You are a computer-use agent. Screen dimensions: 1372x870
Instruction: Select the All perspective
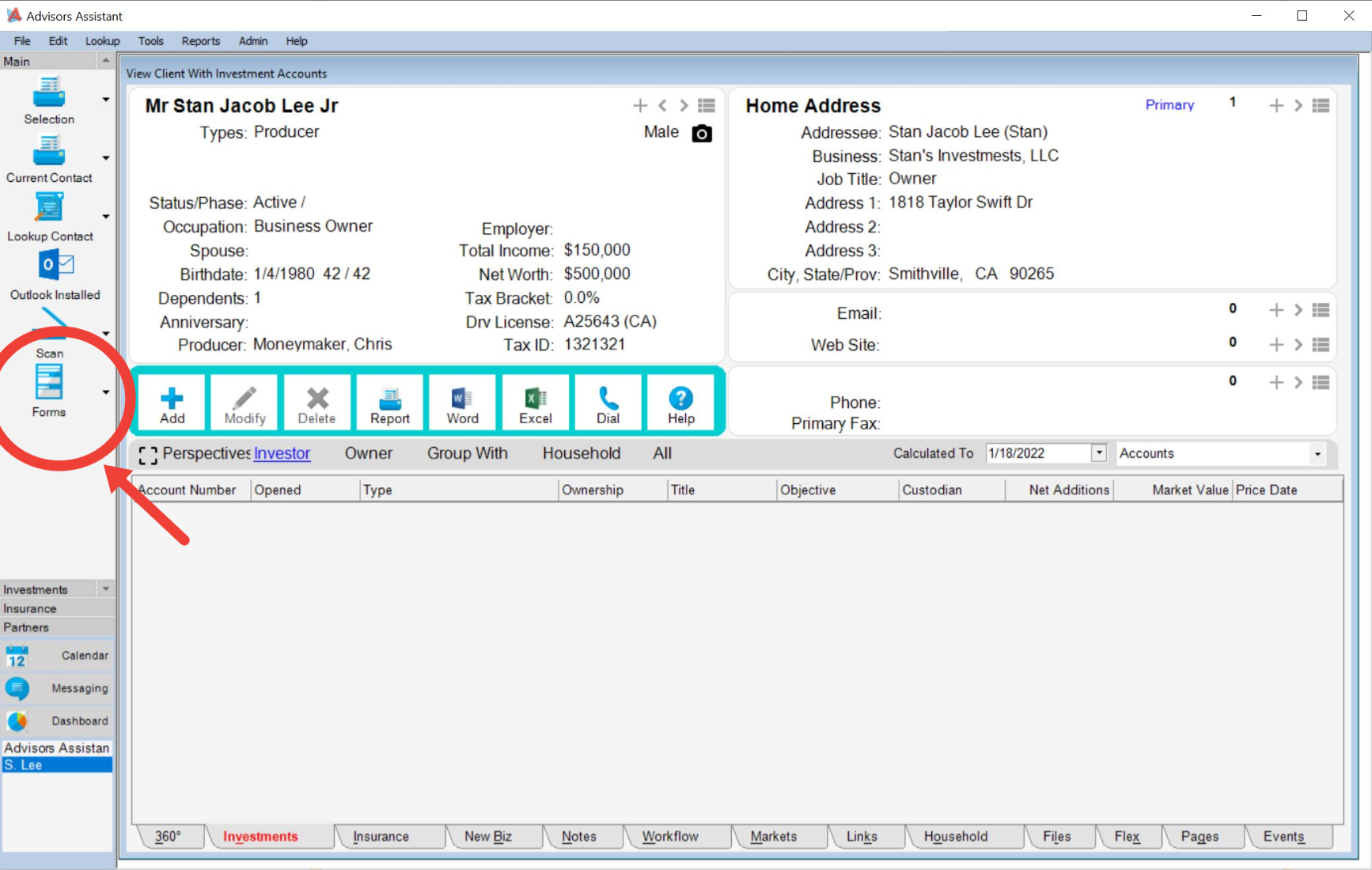coord(662,453)
